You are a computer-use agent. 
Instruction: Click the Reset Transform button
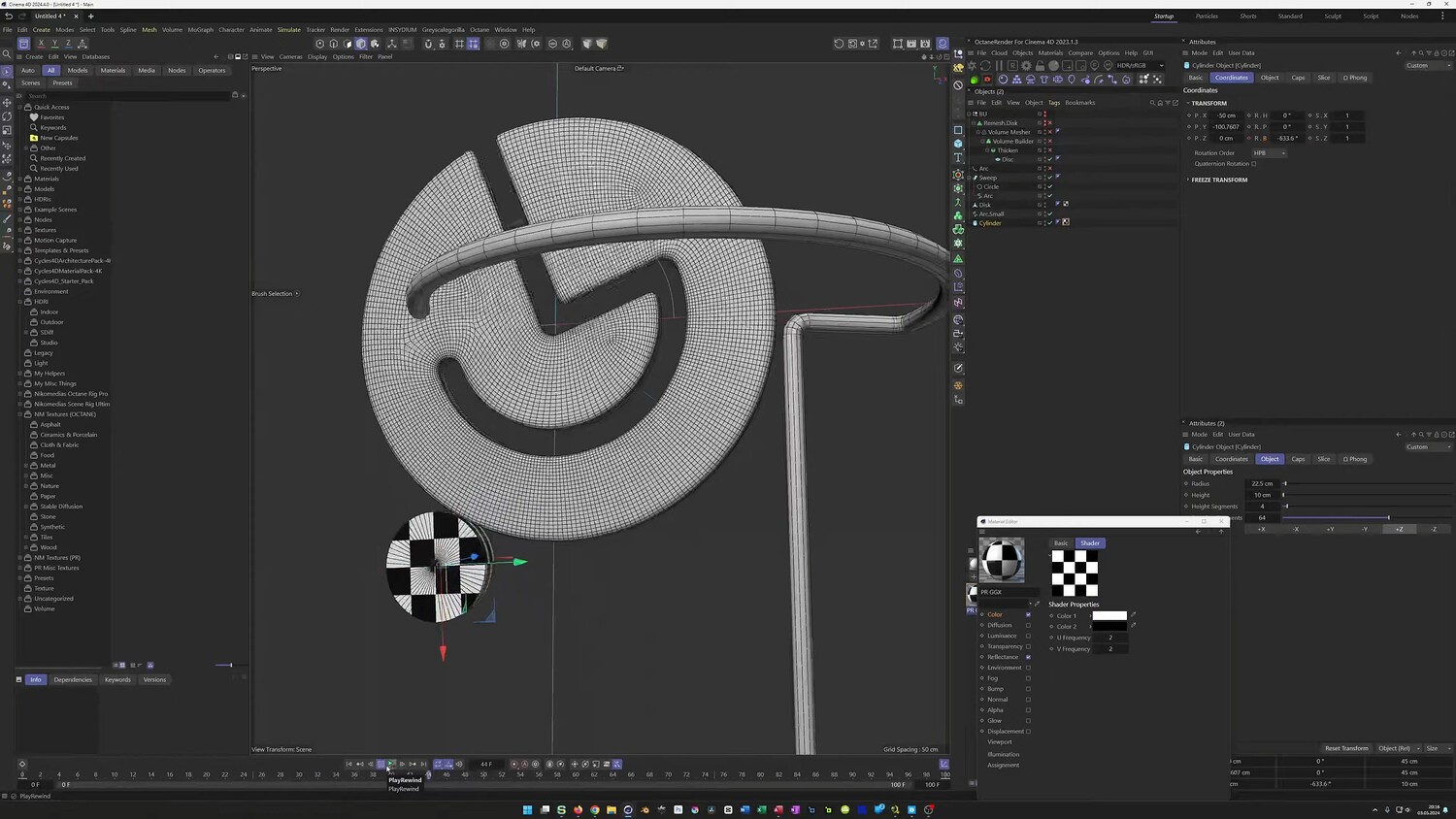pyautogui.click(x=1346, y=748)
